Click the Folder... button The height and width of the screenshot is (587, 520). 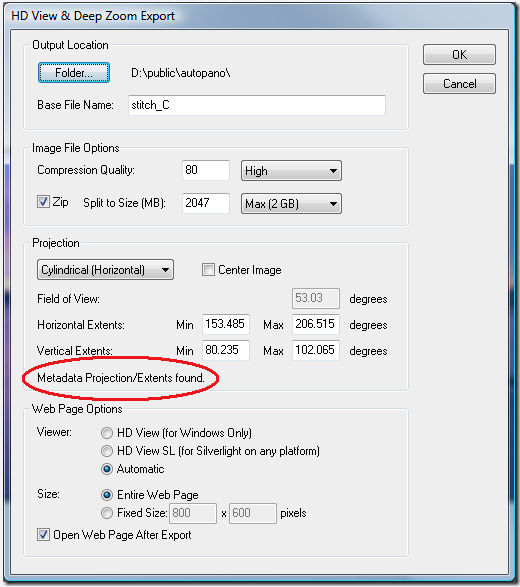tap(74, 73)
